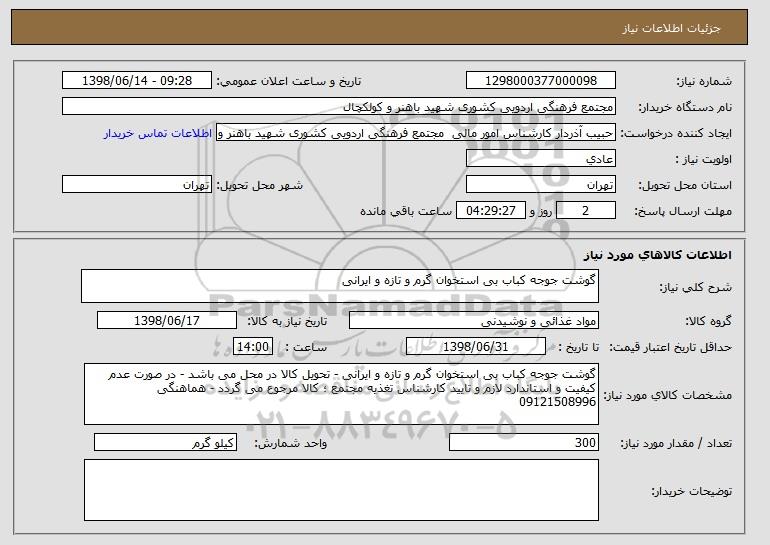770x545 pixels.
Task: Click the price validity date field 1398/06/31
Action: pos(476,347)
